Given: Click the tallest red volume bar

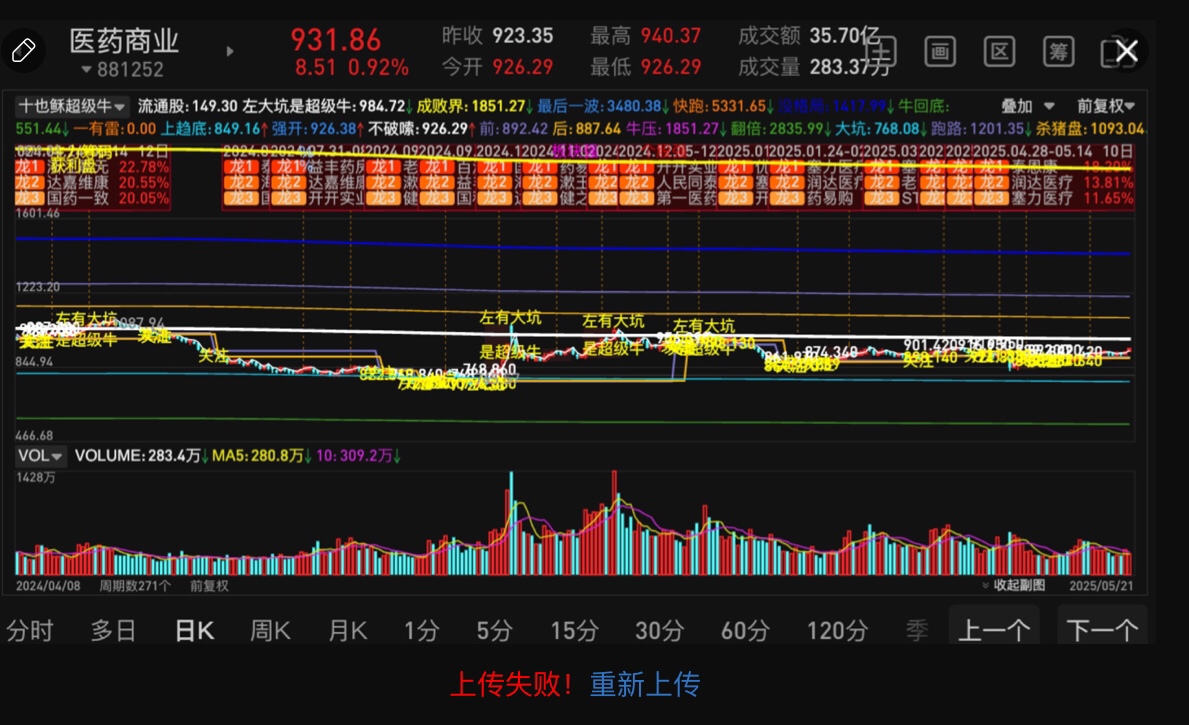Looking at the screenshot, I should coord(614,523).
